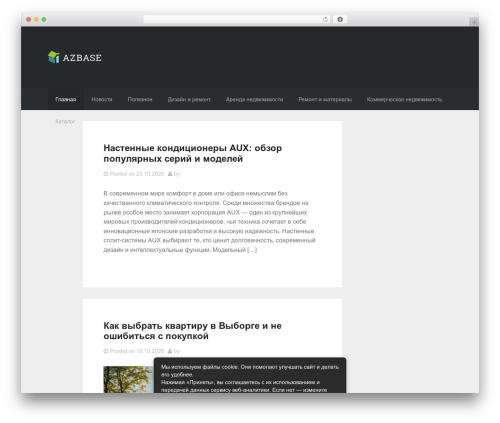Open the Полезное menu item
The width and height of the screenshot is (500, 423).
(x=140, y=99)
